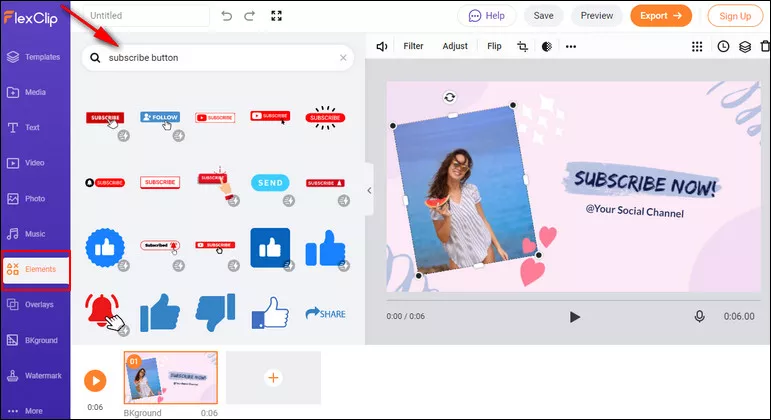Add the red Subscribe button with hand cursor
The width and height of the screenshot is (771, 420).
(x=105, y=120)
